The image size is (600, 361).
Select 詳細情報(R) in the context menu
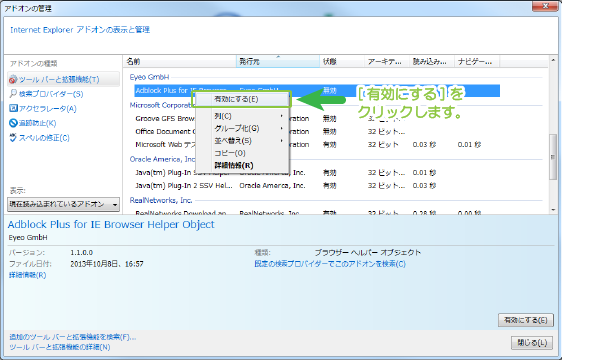[x=242, y=165]
